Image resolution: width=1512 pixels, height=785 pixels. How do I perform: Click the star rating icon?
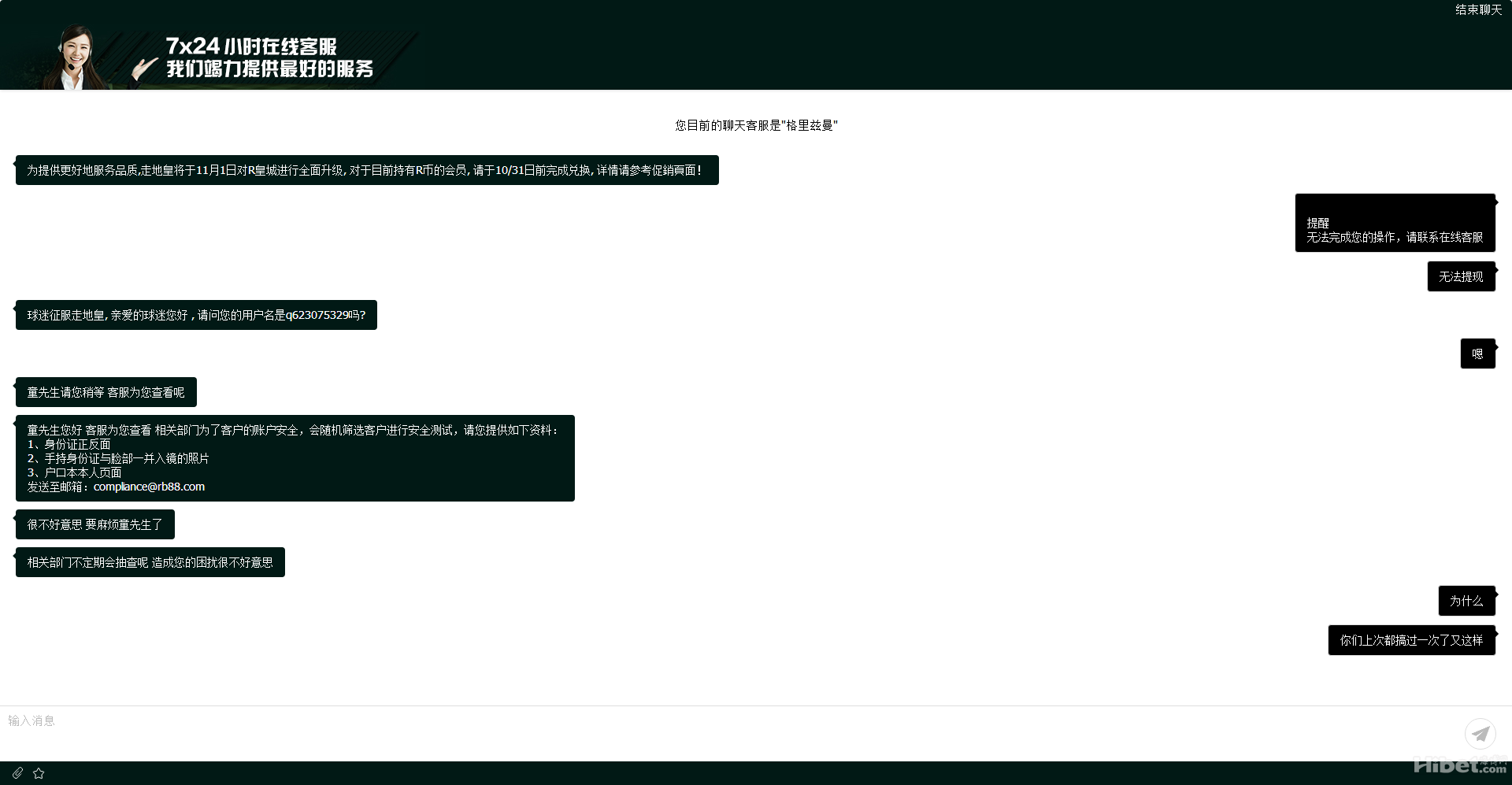point(39,773)
